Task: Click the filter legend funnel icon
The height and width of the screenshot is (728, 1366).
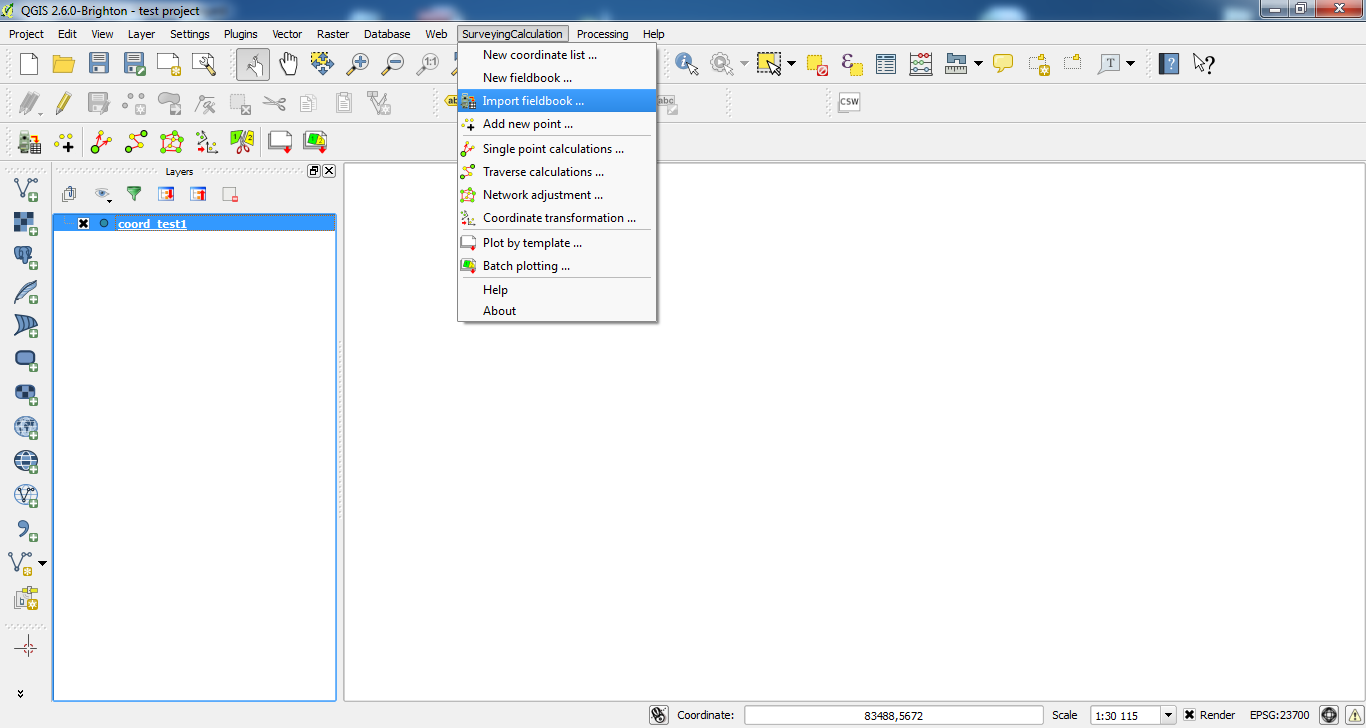Action: [x=133, y=194]
